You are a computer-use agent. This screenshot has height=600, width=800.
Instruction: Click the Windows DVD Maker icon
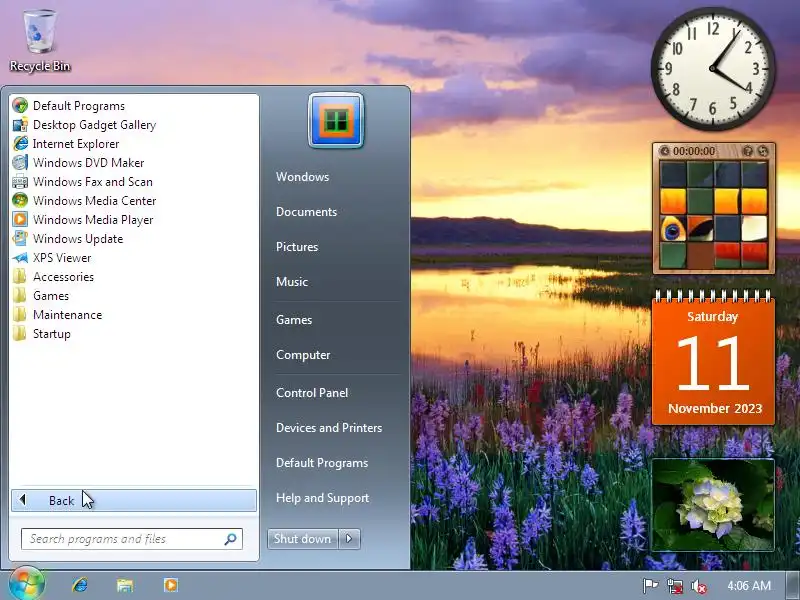click(20, 163)
